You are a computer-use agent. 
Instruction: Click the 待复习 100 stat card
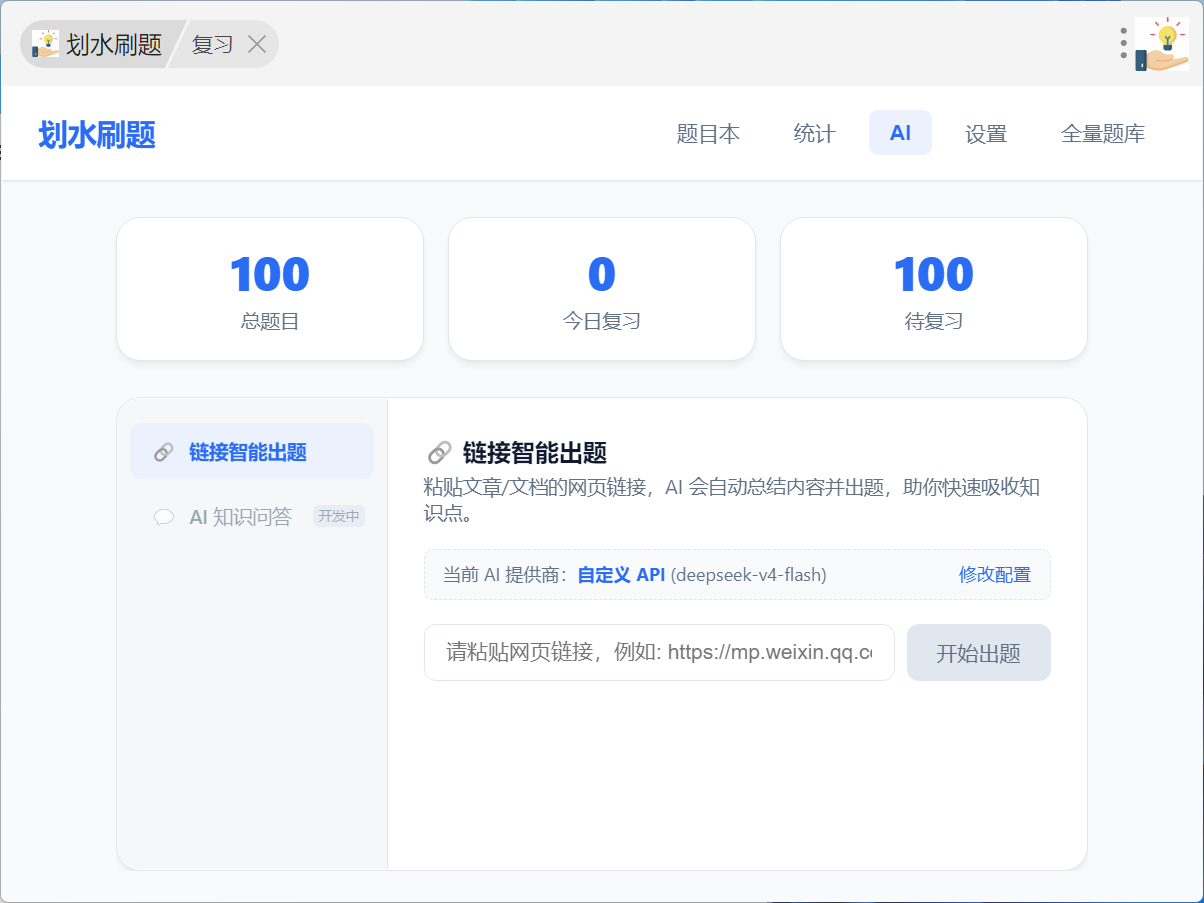point(934,289)
